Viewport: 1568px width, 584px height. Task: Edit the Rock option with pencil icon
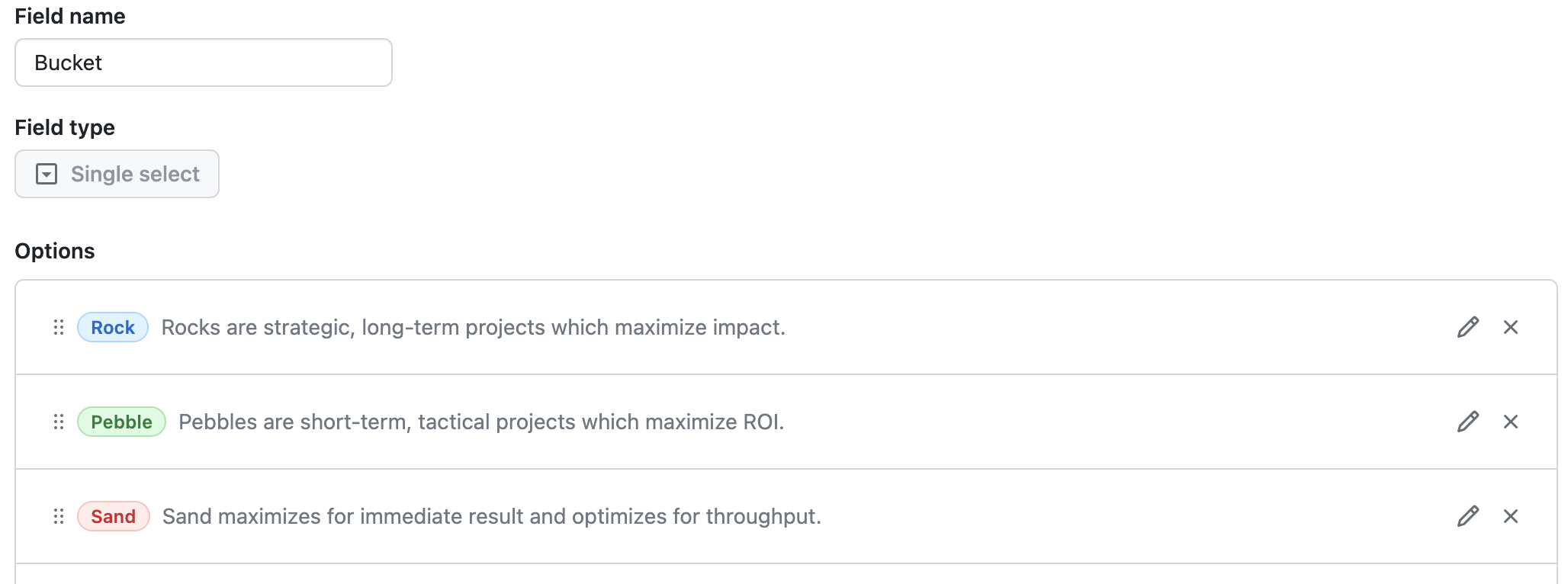[1468, 327]
